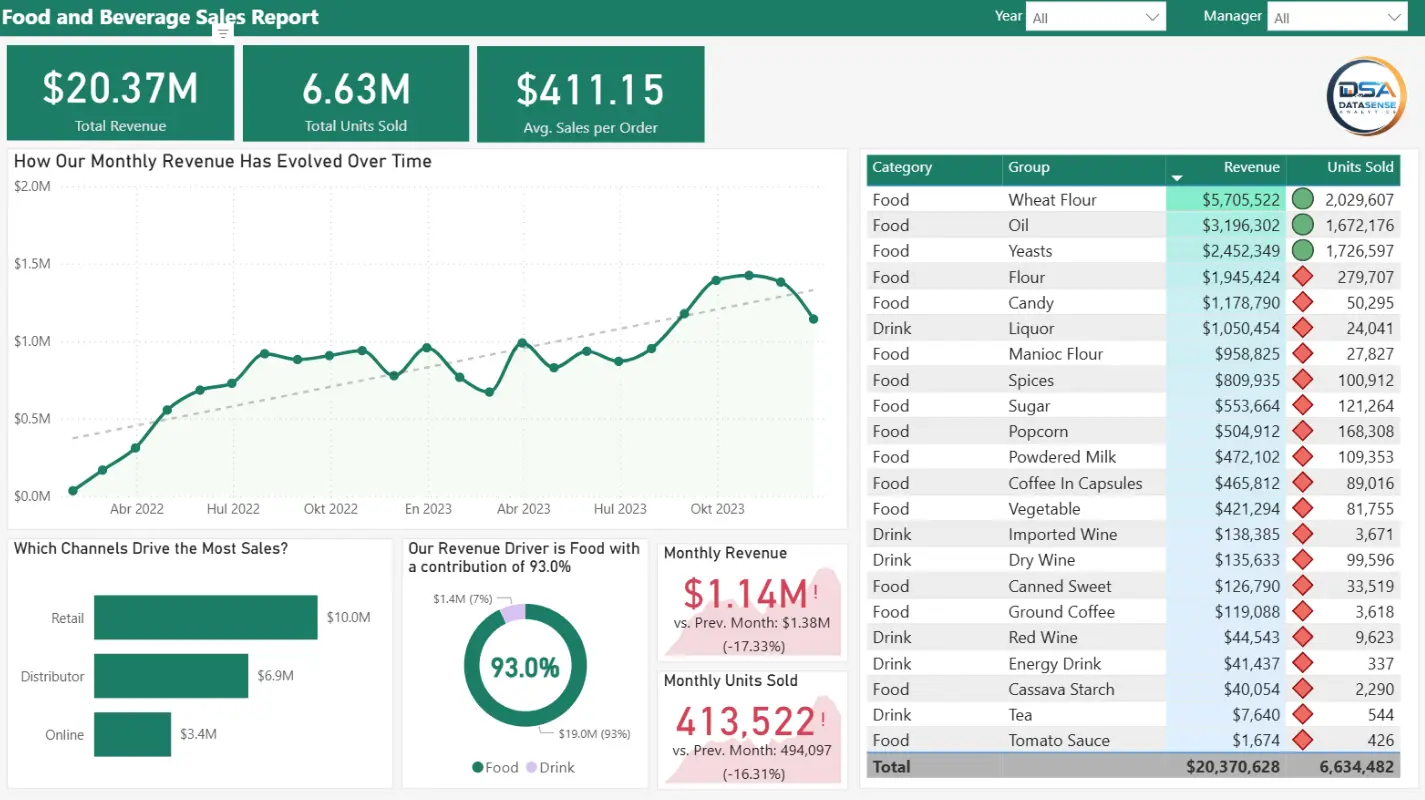Viewport: 1425px width, 800px height.
Task: Click the Food legend color dot
Action: point(478,768)
